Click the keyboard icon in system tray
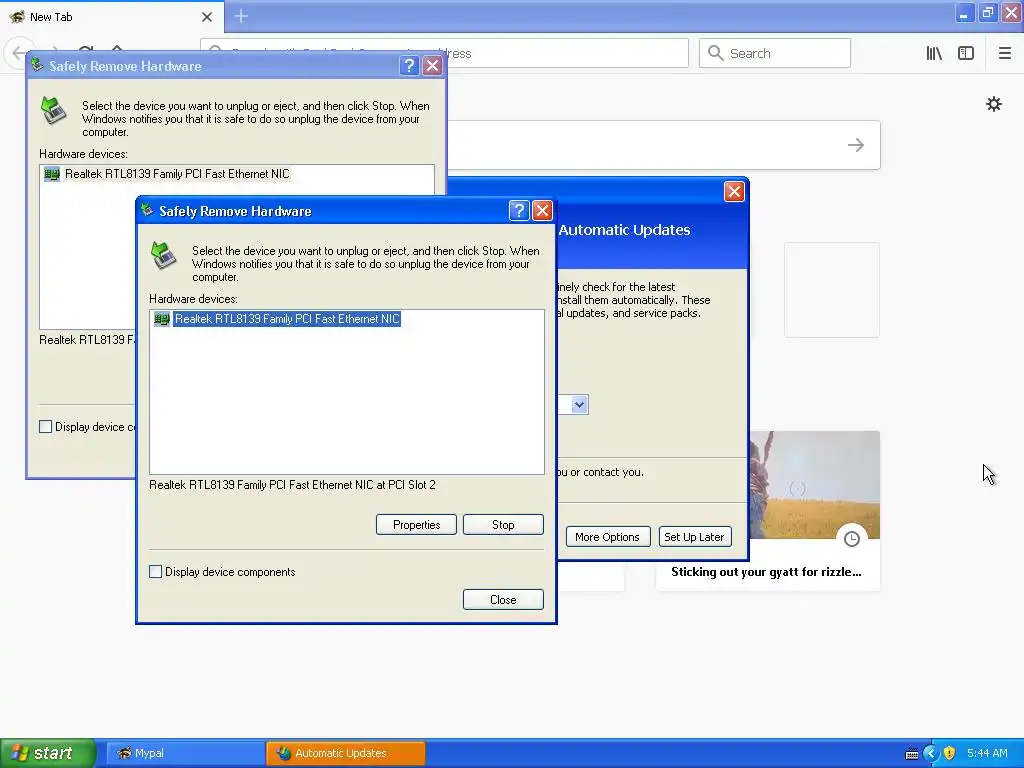This screenshot has width=1024, height=768. 912,754
